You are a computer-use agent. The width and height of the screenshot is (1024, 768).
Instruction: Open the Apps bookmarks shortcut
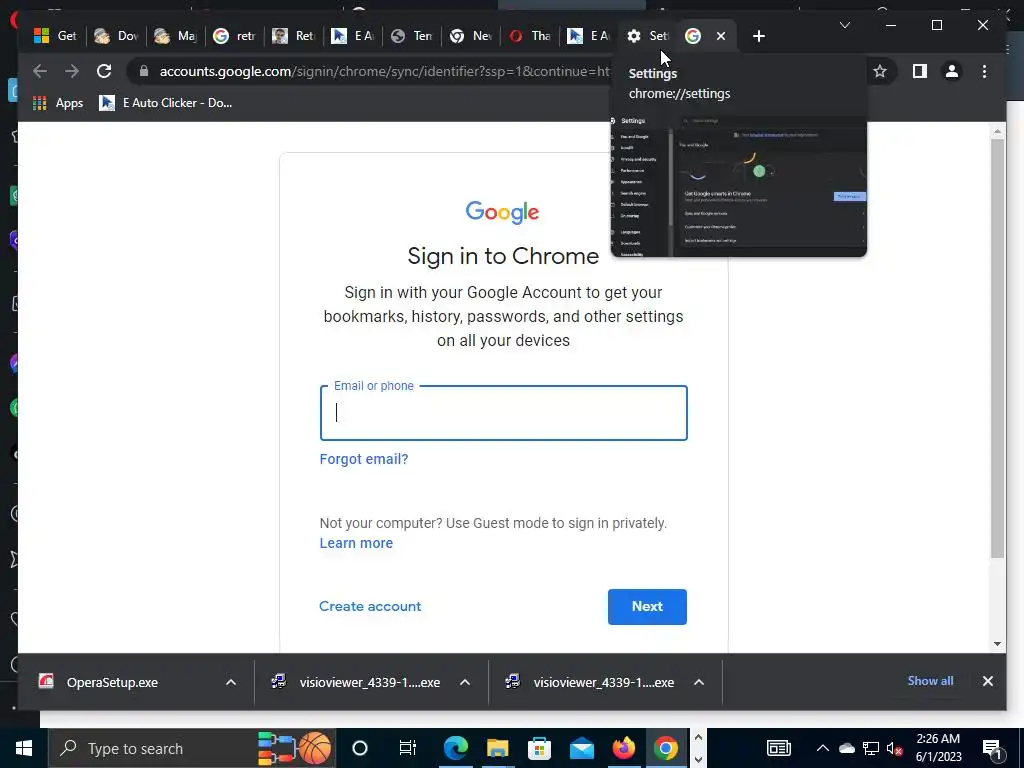click(57, 103)
